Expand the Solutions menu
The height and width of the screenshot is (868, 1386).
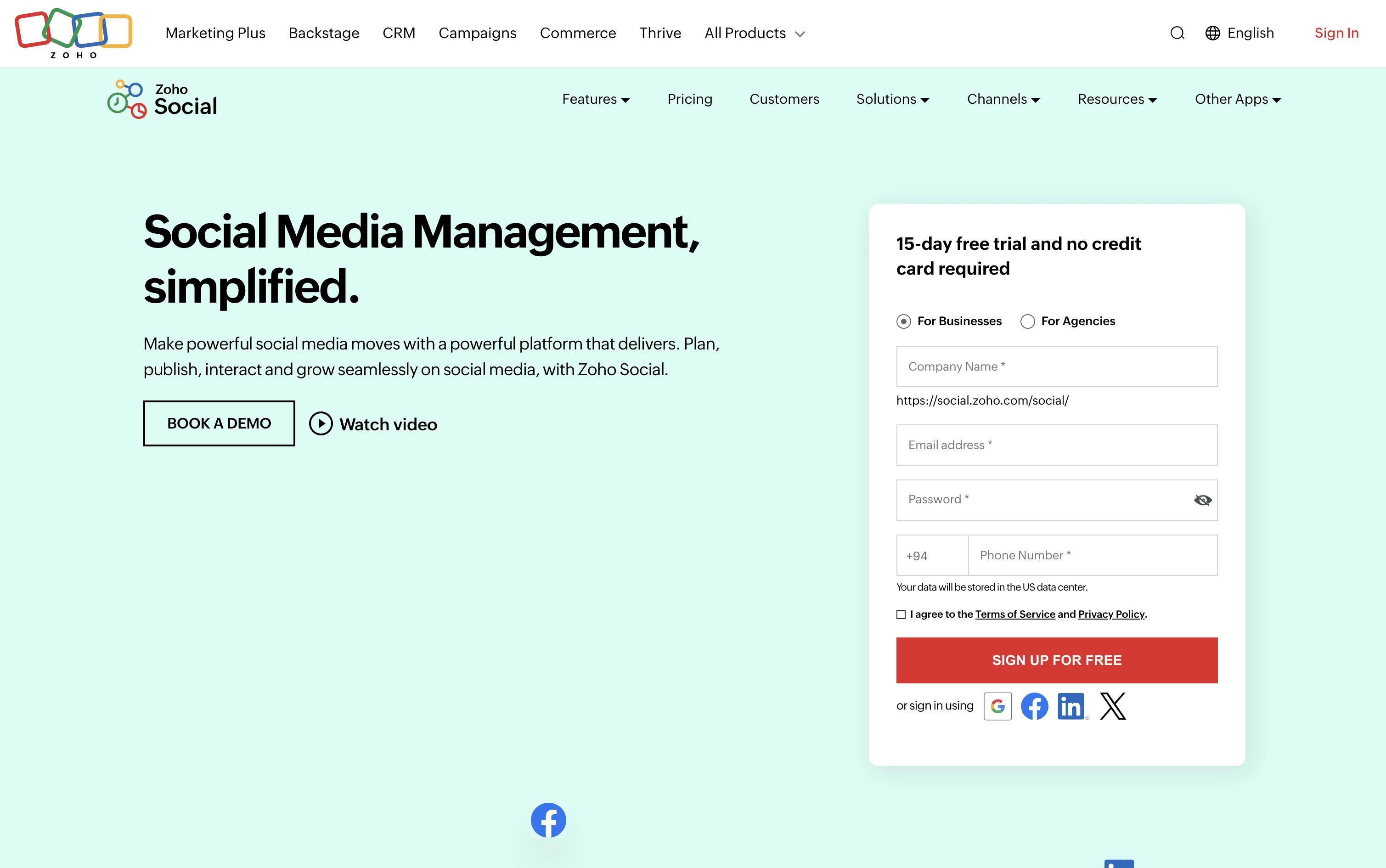coord(892,99)
